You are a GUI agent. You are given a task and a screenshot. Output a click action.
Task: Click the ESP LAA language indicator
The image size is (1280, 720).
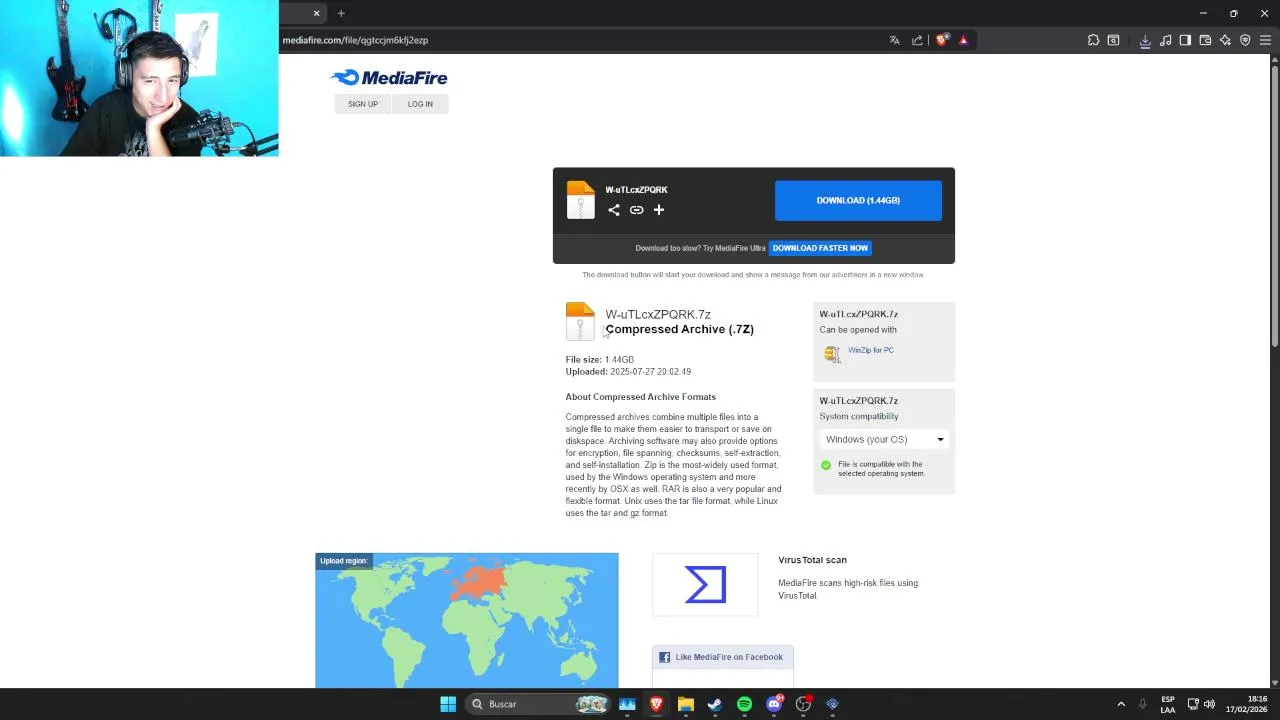tap(1168, 704)
